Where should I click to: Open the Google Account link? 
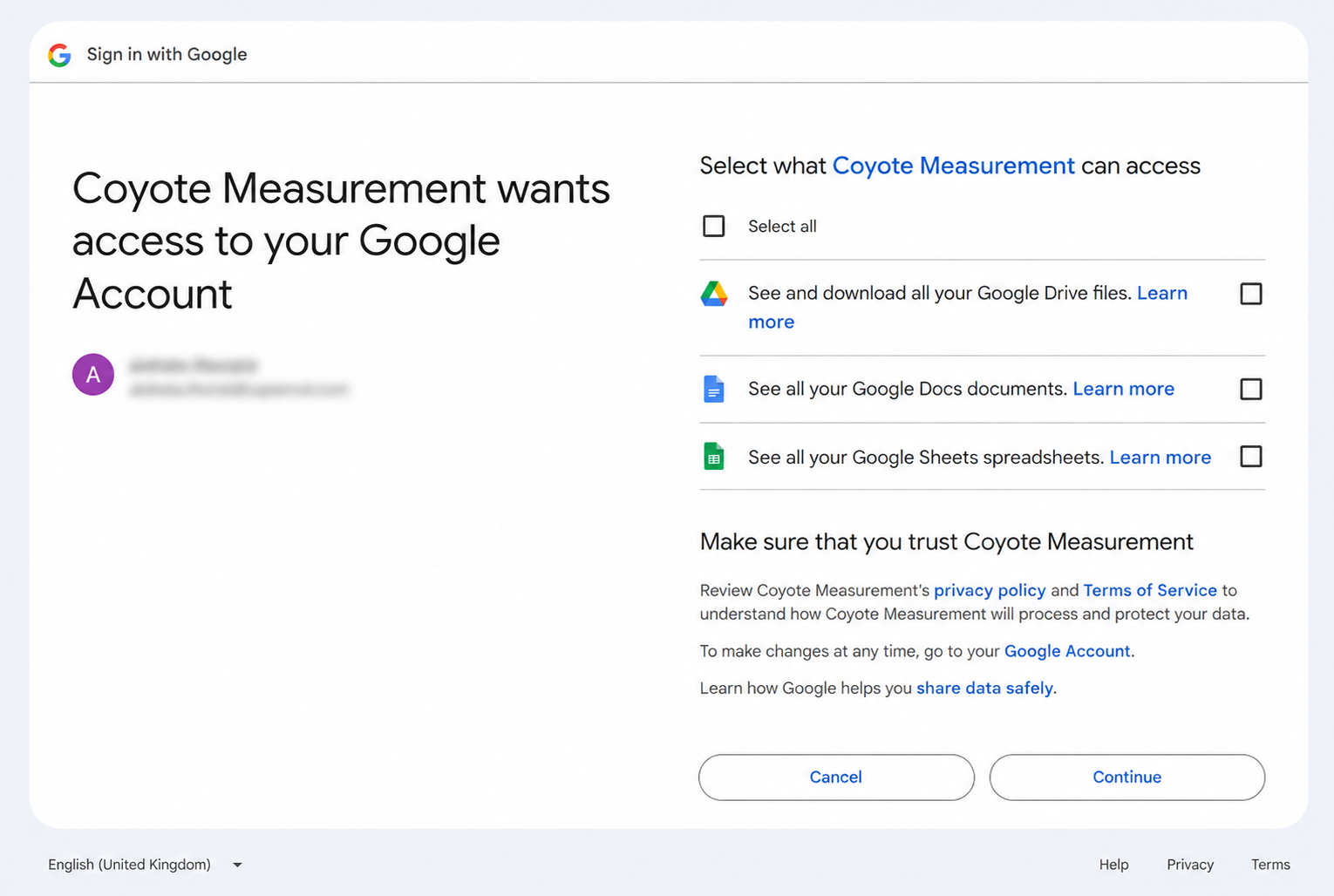click(1067, 651)
